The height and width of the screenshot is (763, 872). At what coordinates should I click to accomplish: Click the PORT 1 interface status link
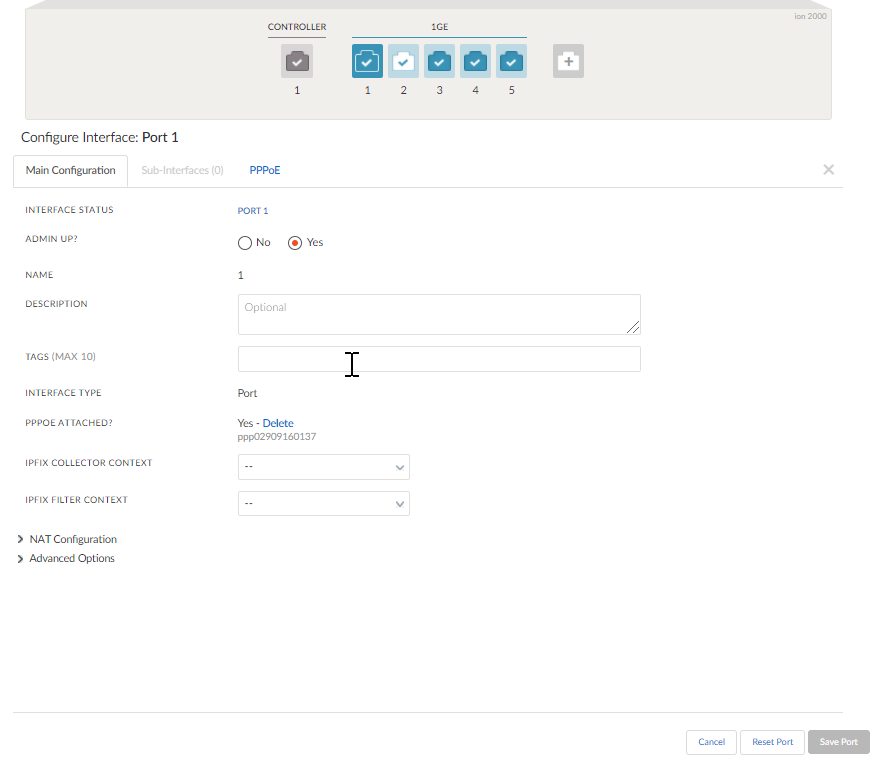point(252,211)
